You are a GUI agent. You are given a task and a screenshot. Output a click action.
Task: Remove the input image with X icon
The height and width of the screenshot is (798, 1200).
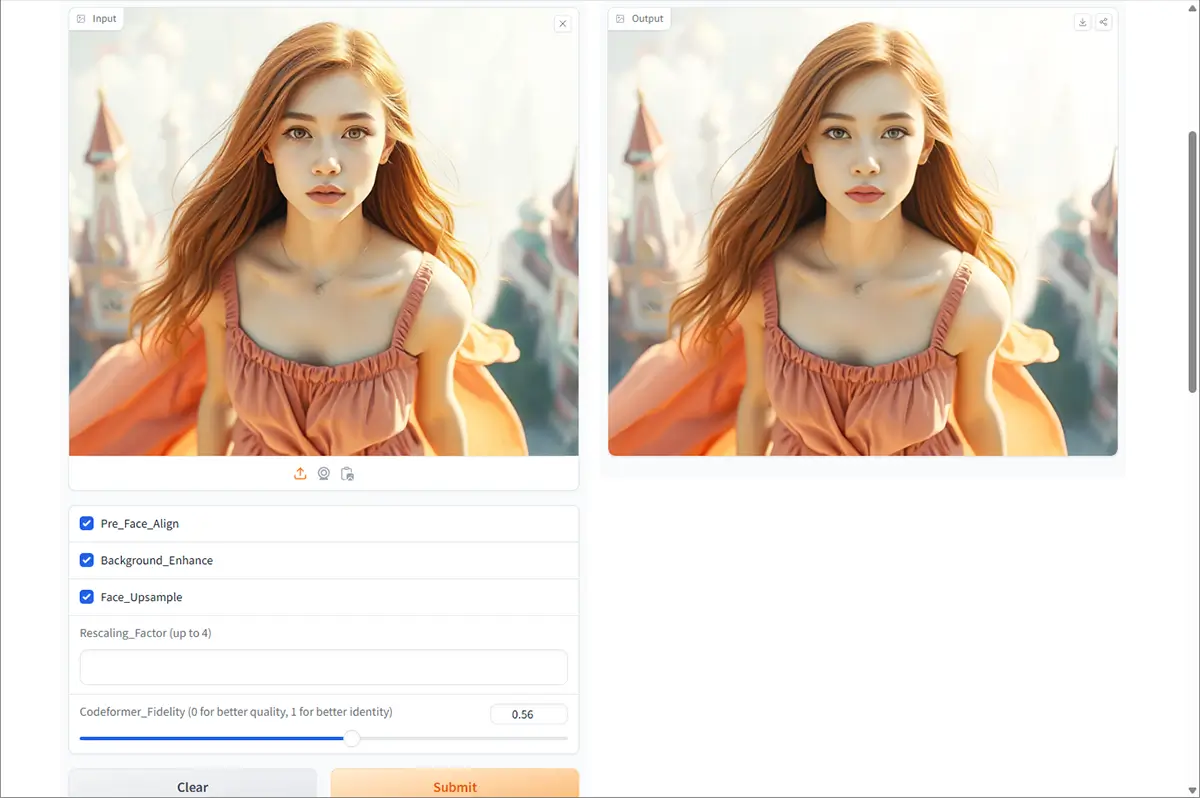(x=563, y=24)
